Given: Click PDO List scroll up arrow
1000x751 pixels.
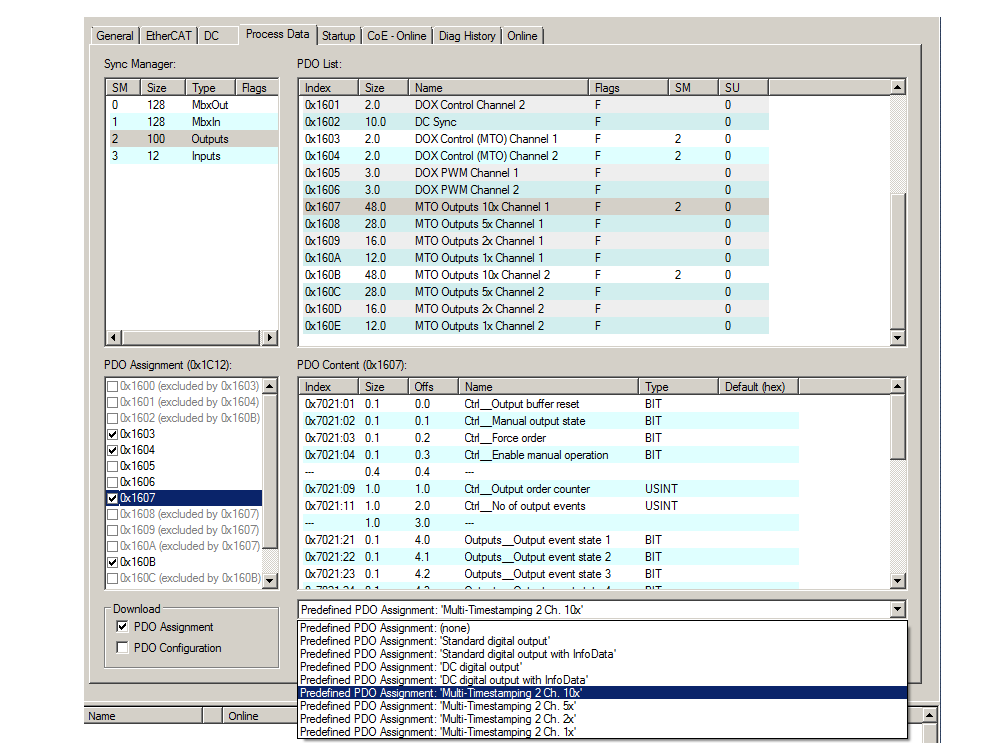Looking at the screenshot, I should tap(898, 87).
